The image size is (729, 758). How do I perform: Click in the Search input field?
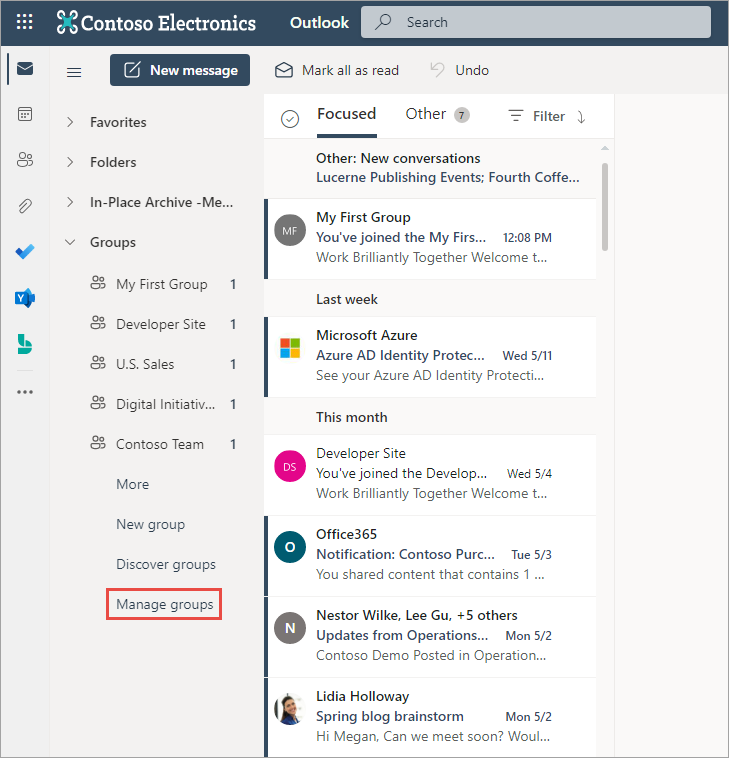[536, 22]
